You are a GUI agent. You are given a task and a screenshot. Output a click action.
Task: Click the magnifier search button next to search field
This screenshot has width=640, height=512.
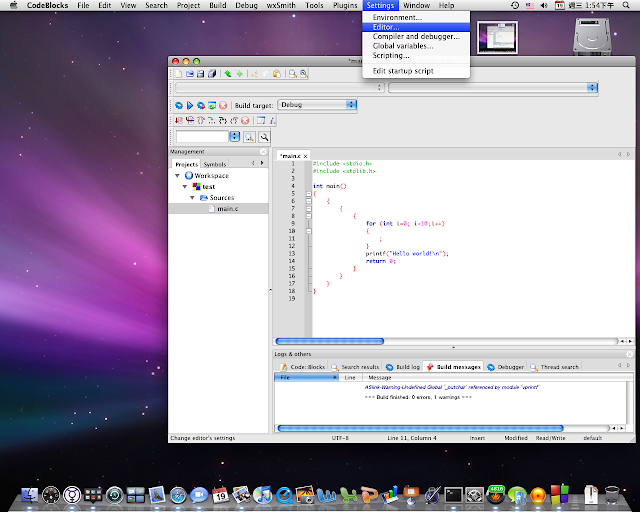coord(249,137)
